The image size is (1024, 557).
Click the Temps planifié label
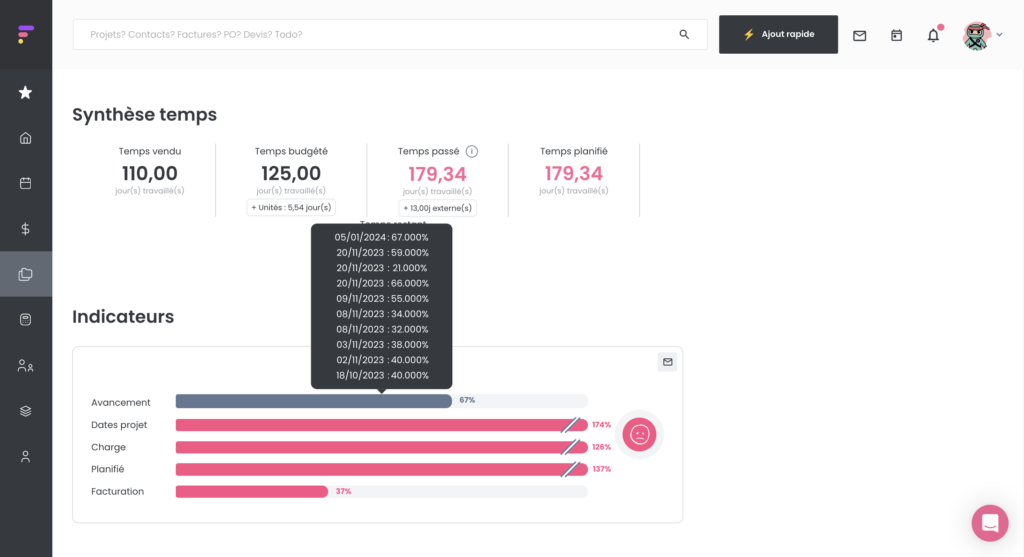coord(573,151)
